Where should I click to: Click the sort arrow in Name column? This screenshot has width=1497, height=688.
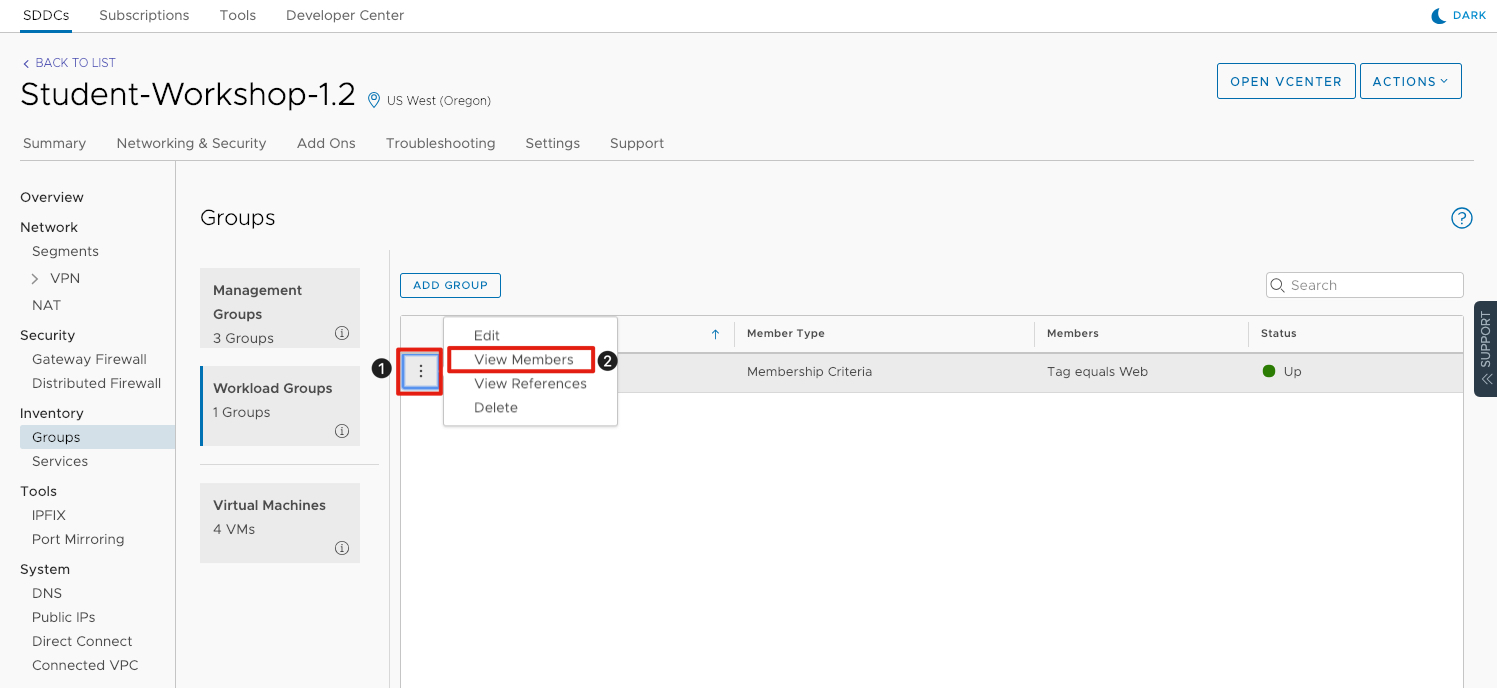[715, 334]
